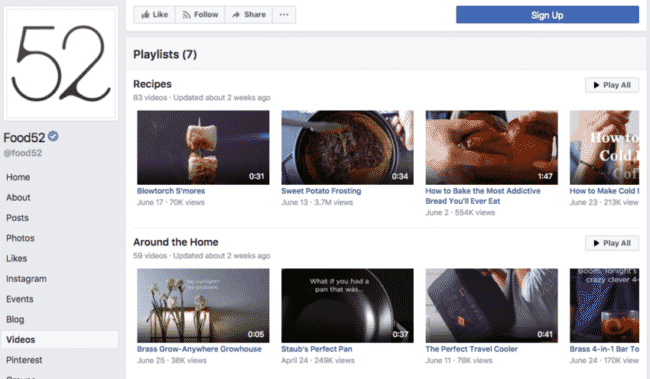Click the 59 videos updated text
The width and height of the screenshot is (650, 379).
point(201,256)
